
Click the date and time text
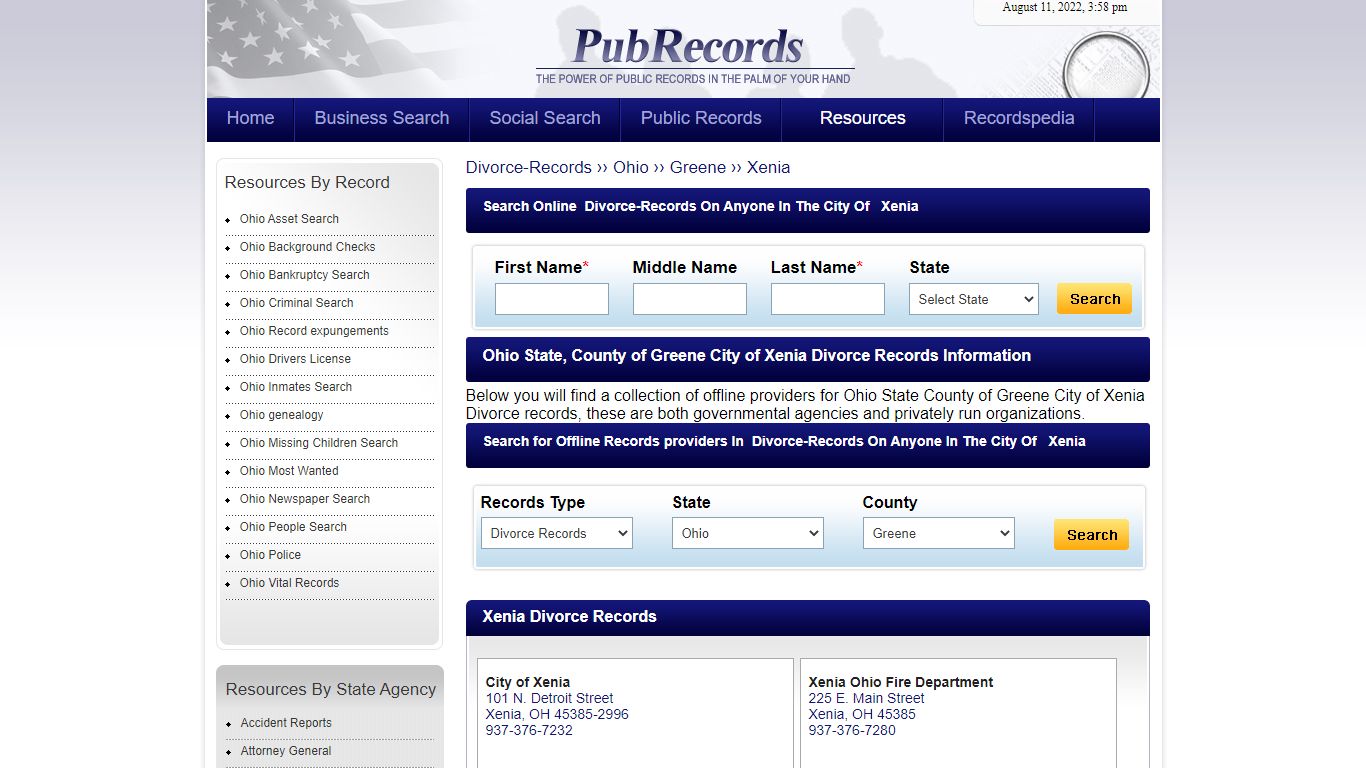1065,7
